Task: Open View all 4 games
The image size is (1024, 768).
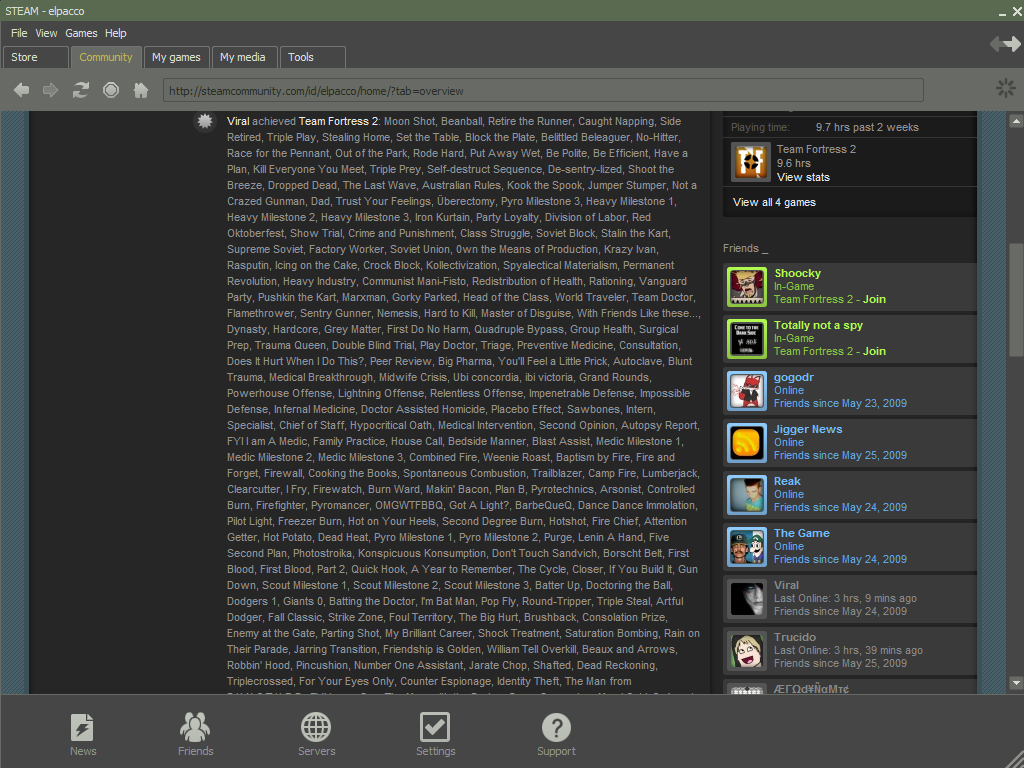Action: [774, 202]
